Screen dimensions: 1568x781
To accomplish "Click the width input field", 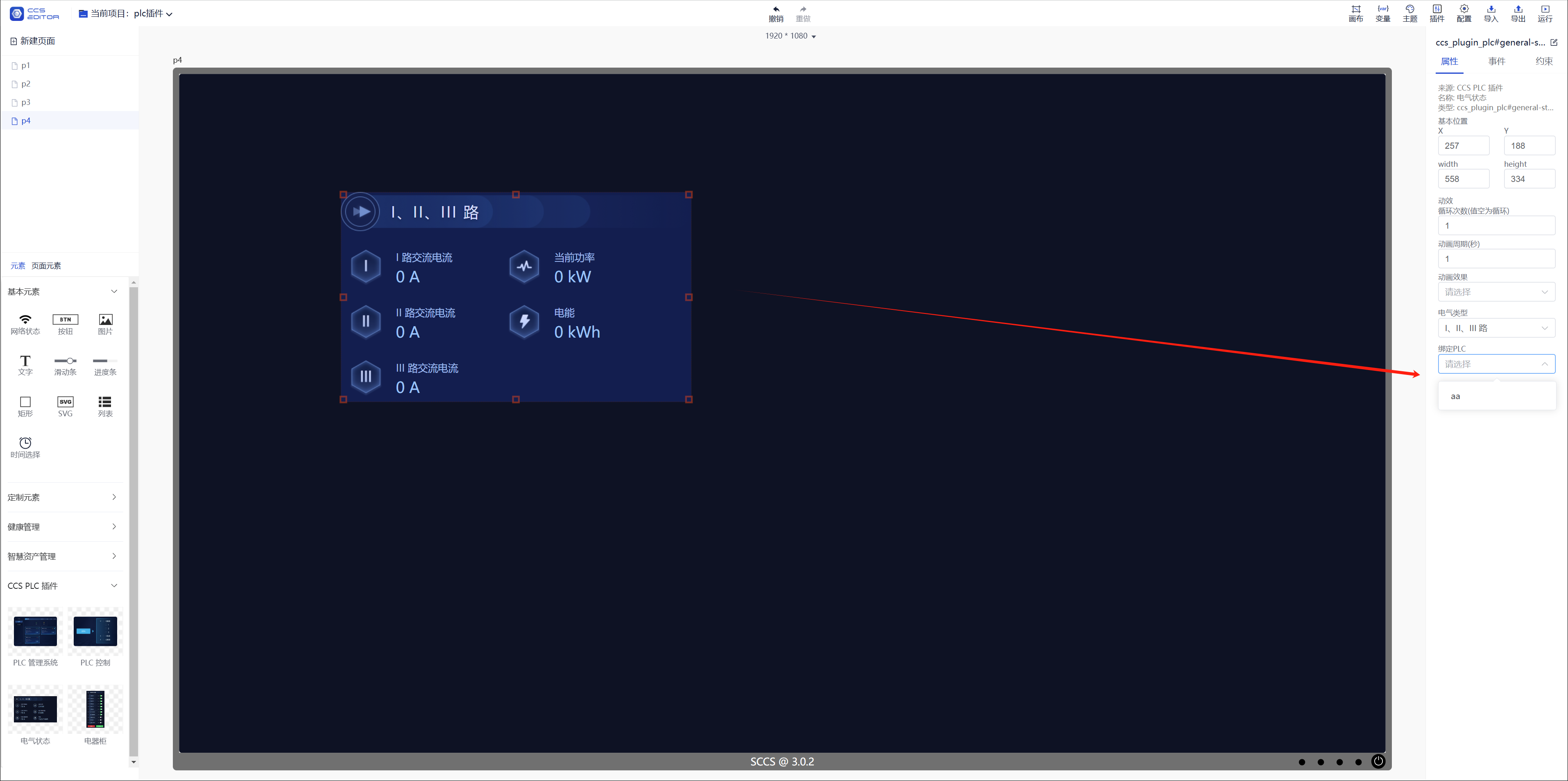I will tap(1463, 178).
